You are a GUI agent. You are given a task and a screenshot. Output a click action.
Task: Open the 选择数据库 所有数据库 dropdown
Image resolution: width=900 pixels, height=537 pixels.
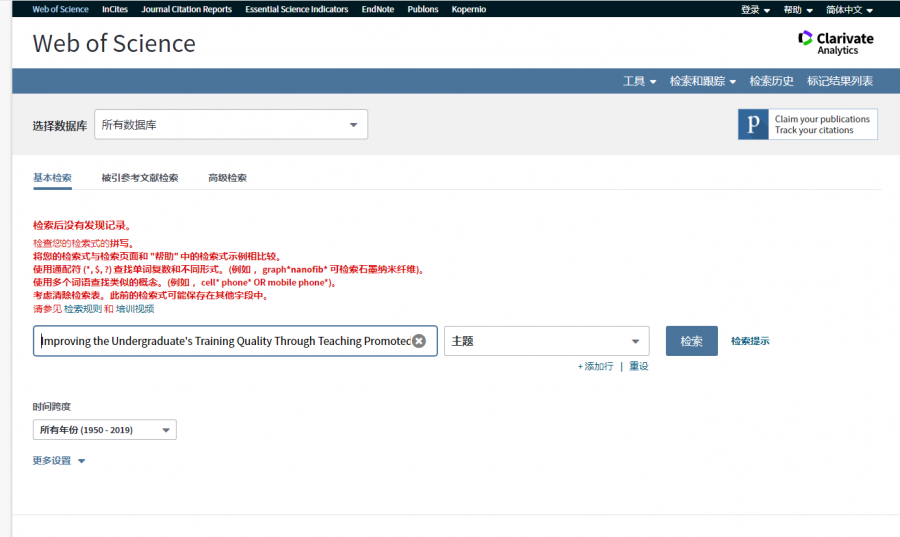[231, 124]
